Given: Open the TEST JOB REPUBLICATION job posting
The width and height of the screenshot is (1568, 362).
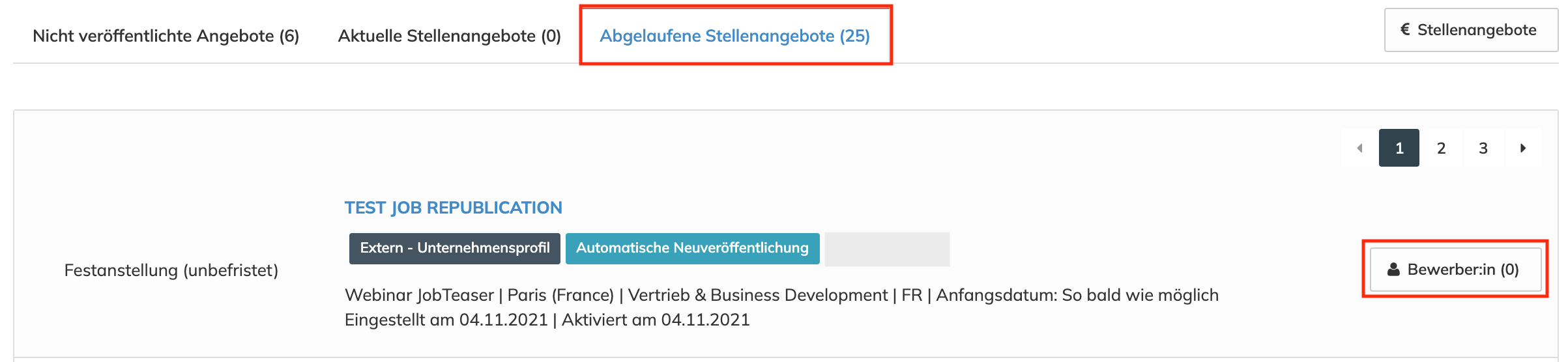Looking at the screenshot, I should pyautogui.click(x=453, y=208).
